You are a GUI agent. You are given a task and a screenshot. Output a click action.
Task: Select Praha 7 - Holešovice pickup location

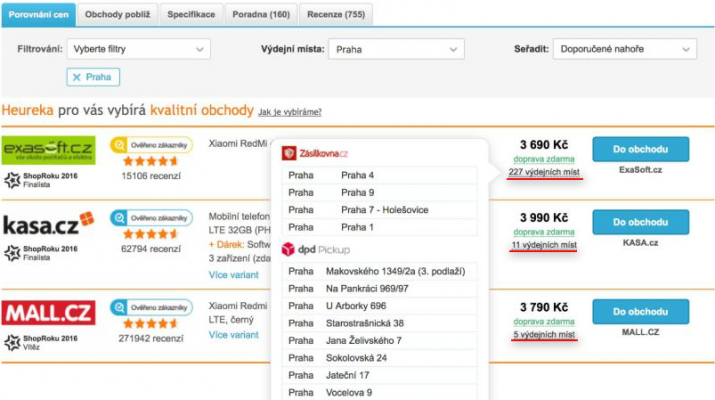pyautogui.click(x=385, y=209)
